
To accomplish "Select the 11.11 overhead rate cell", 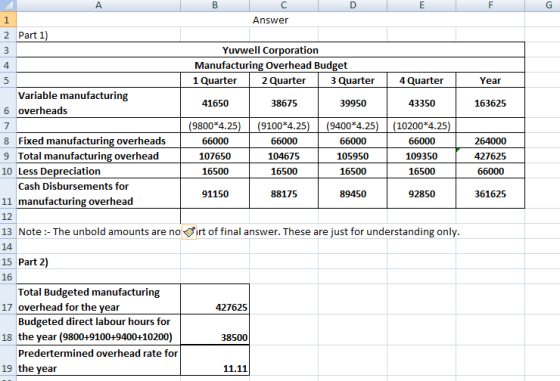I will [215, 361].
